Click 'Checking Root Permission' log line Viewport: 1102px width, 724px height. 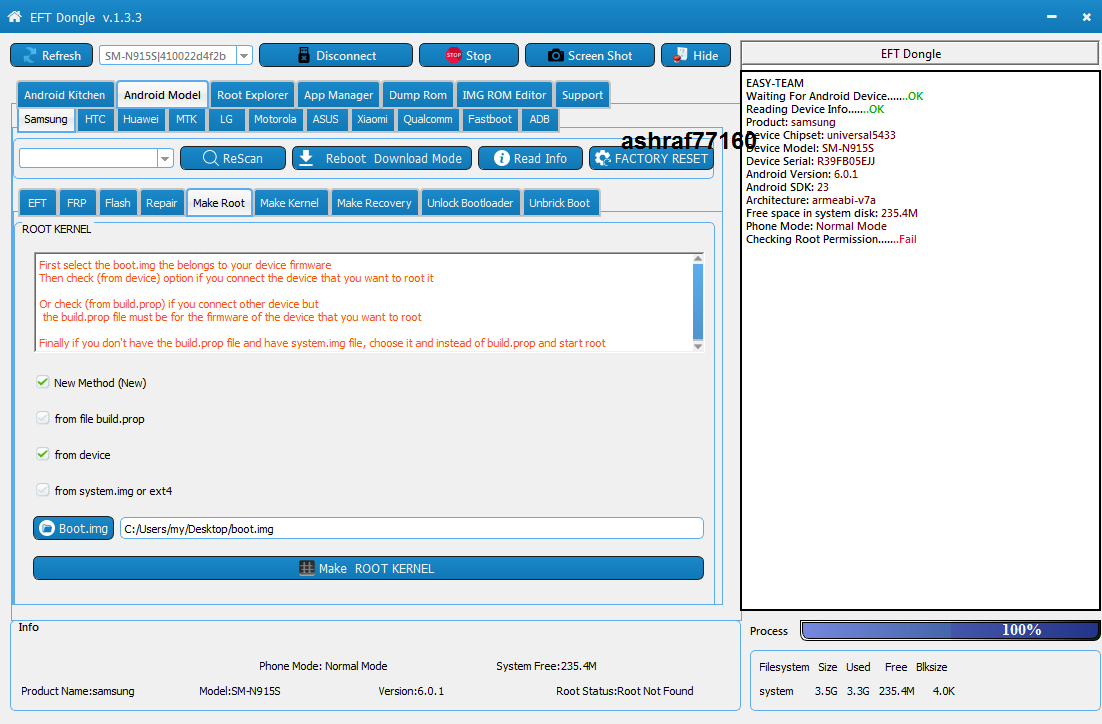(x=831, y=239)
